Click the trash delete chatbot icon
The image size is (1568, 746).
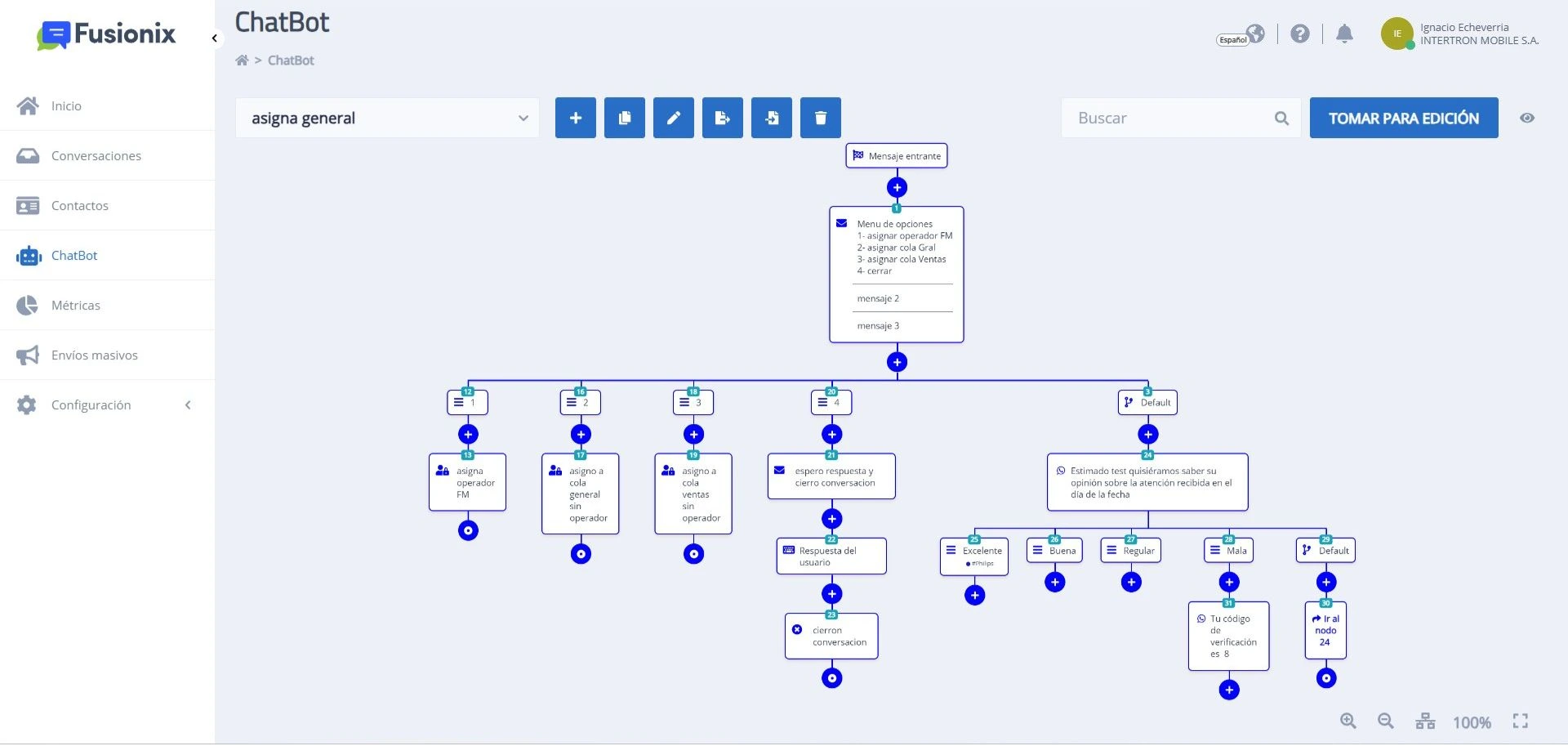[821, 118]
